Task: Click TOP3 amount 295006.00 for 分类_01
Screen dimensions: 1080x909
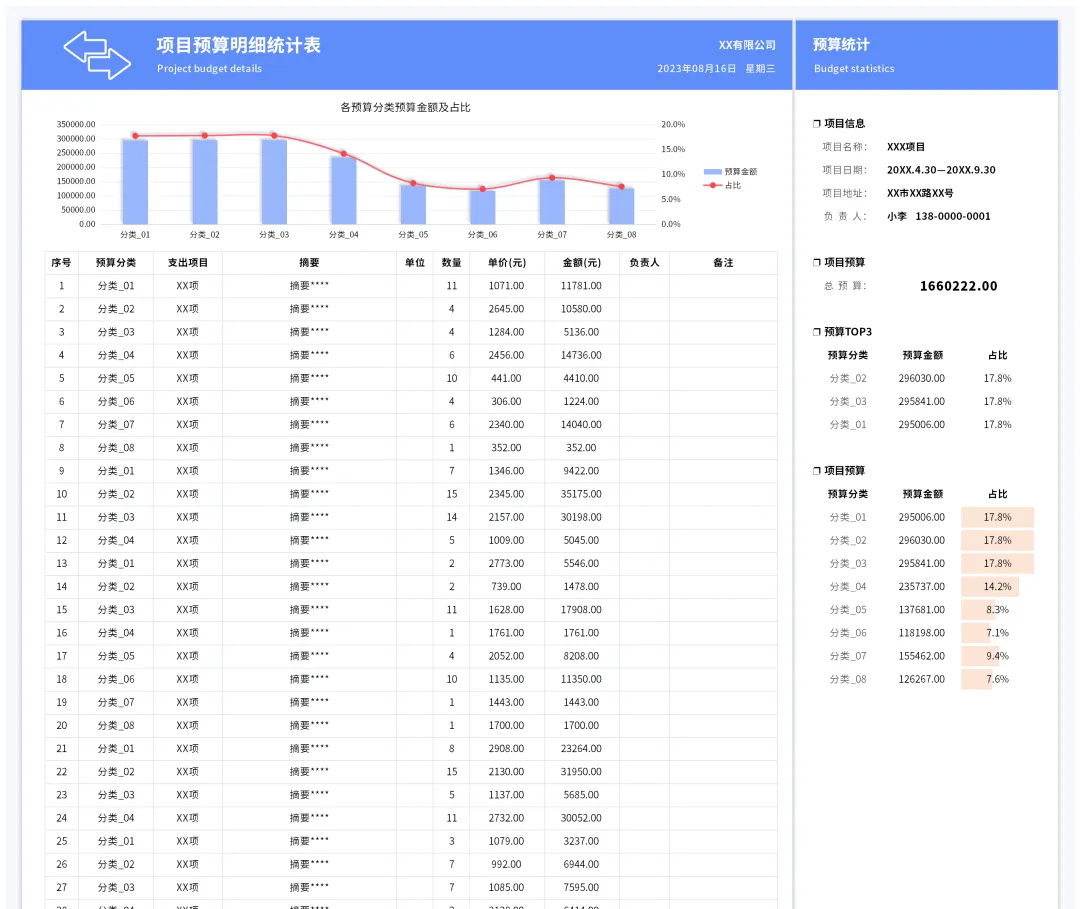Action: pos(922,425)
